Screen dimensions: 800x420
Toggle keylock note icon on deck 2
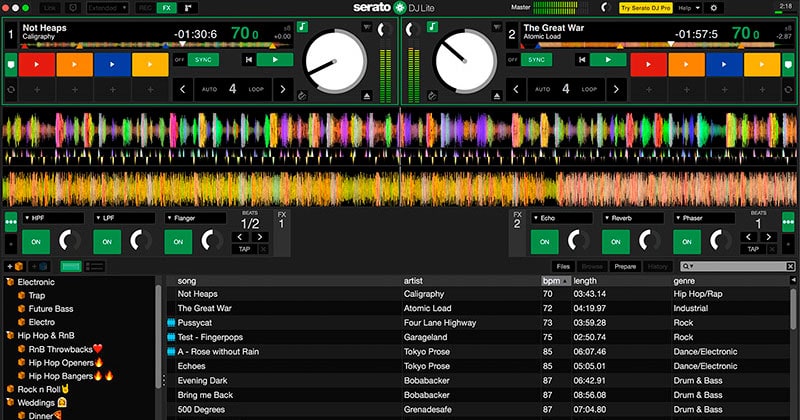(x=432, y=27)
